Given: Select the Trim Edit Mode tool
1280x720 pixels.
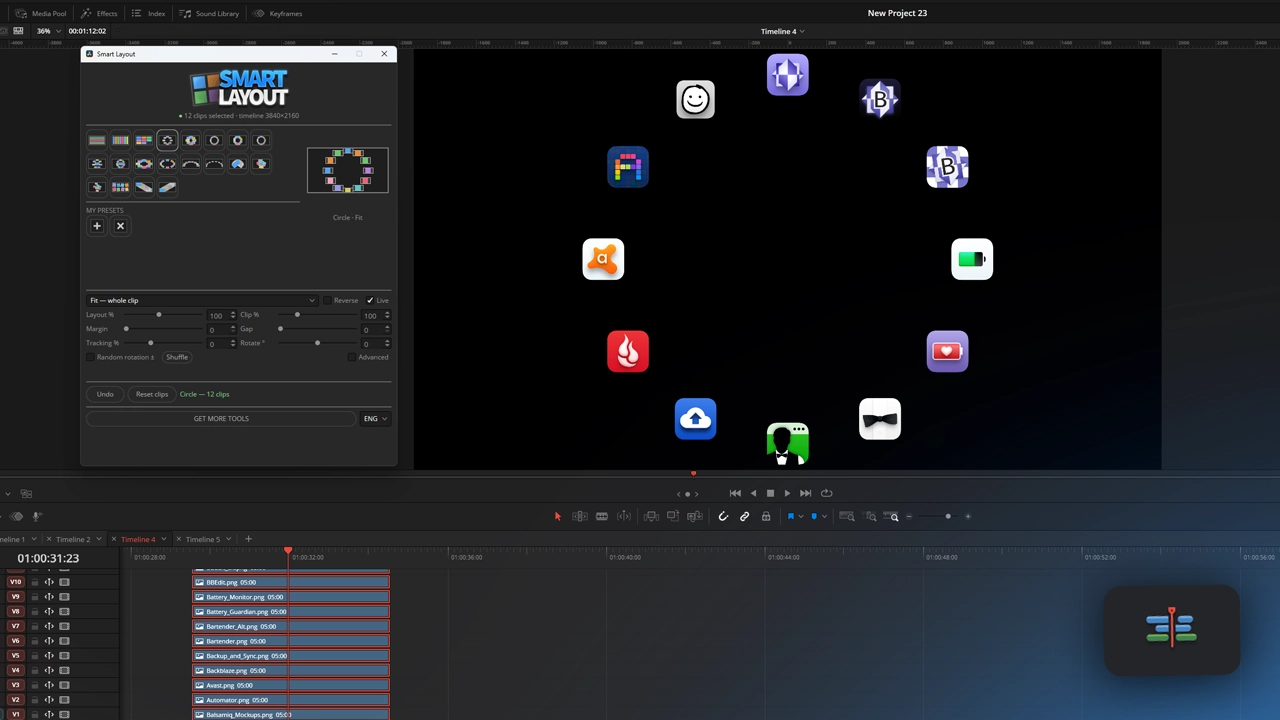Looking at the screenshot, I should point(580,517).
